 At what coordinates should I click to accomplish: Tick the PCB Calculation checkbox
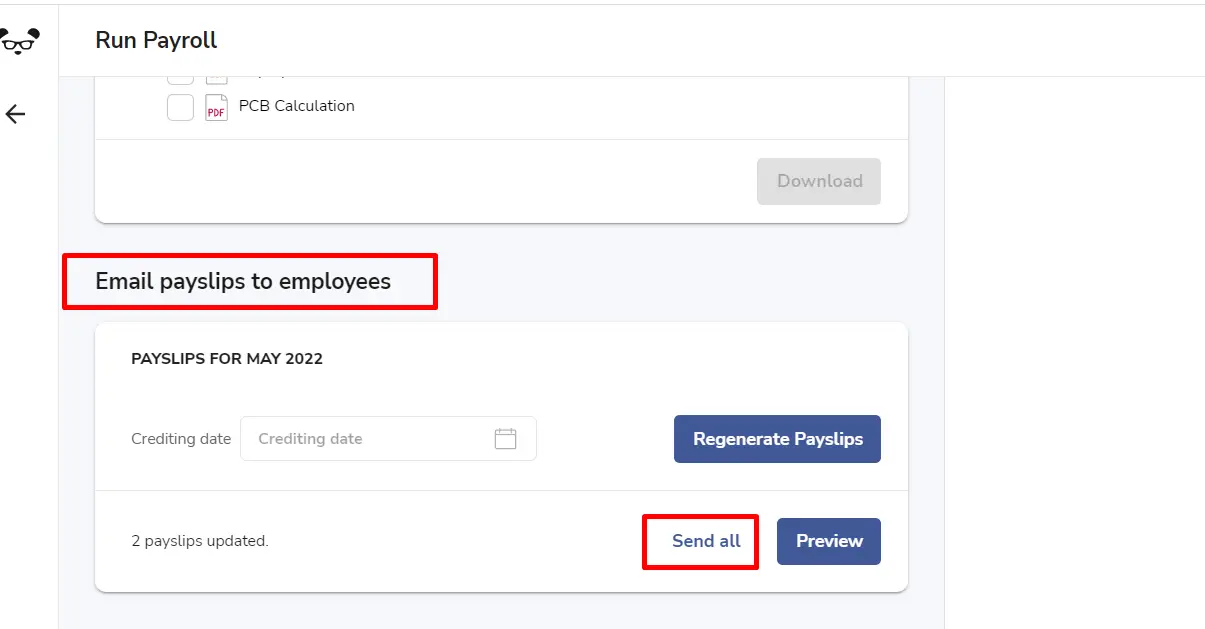180,107
